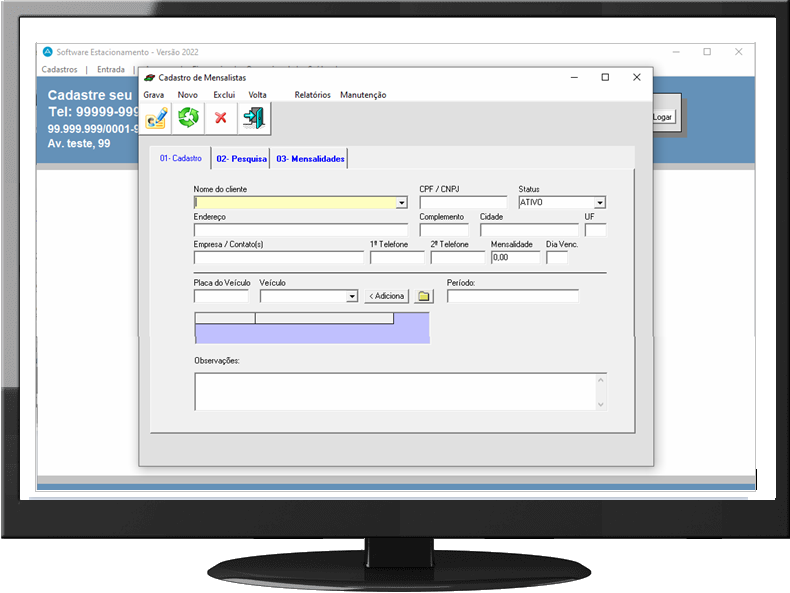Screen dimensions: 790x593
Task: Open the Relatórios menu
Action: click(312, 95)
